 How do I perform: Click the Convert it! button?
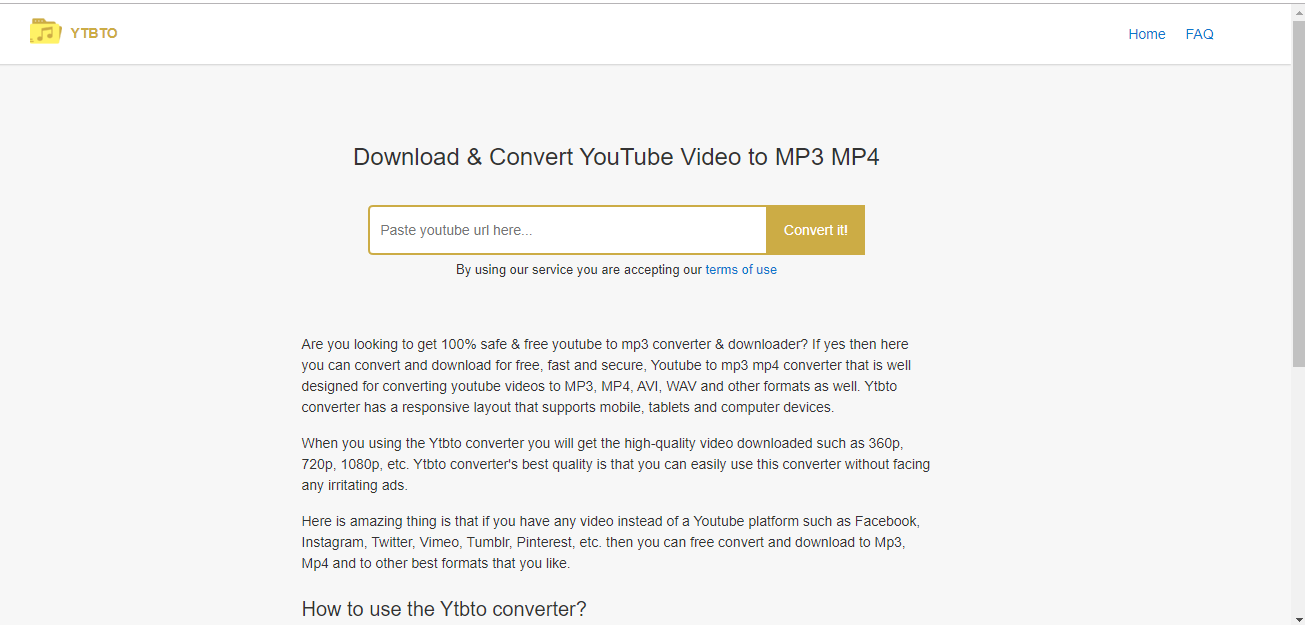click(815, 230)
